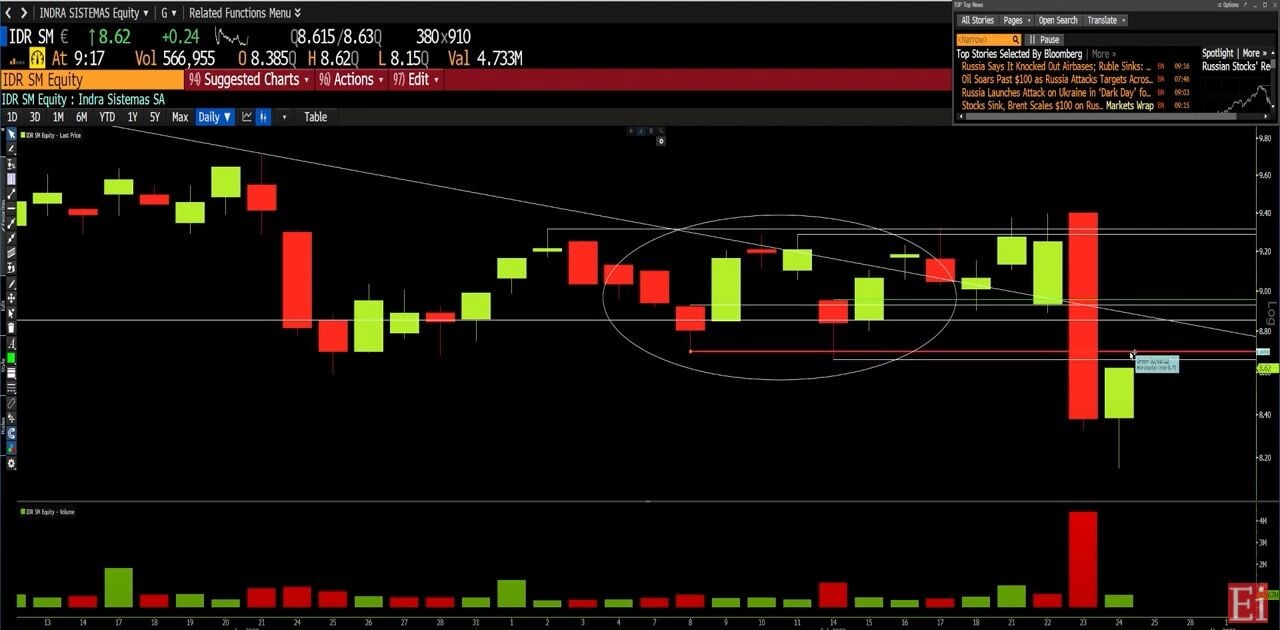Open Suggested Charts menu
Viewport: 1280px width, 630px height.
click(249, 80)
